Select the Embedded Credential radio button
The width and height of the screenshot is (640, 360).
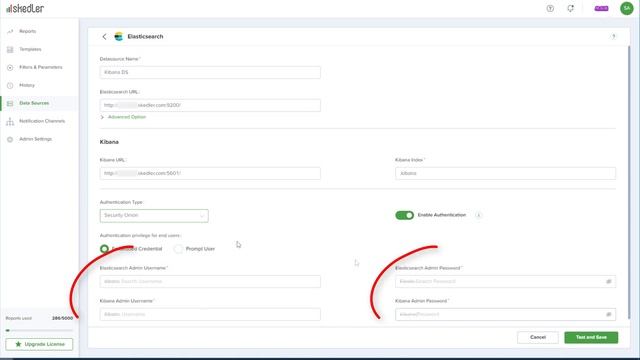click(x=104, y=249)
